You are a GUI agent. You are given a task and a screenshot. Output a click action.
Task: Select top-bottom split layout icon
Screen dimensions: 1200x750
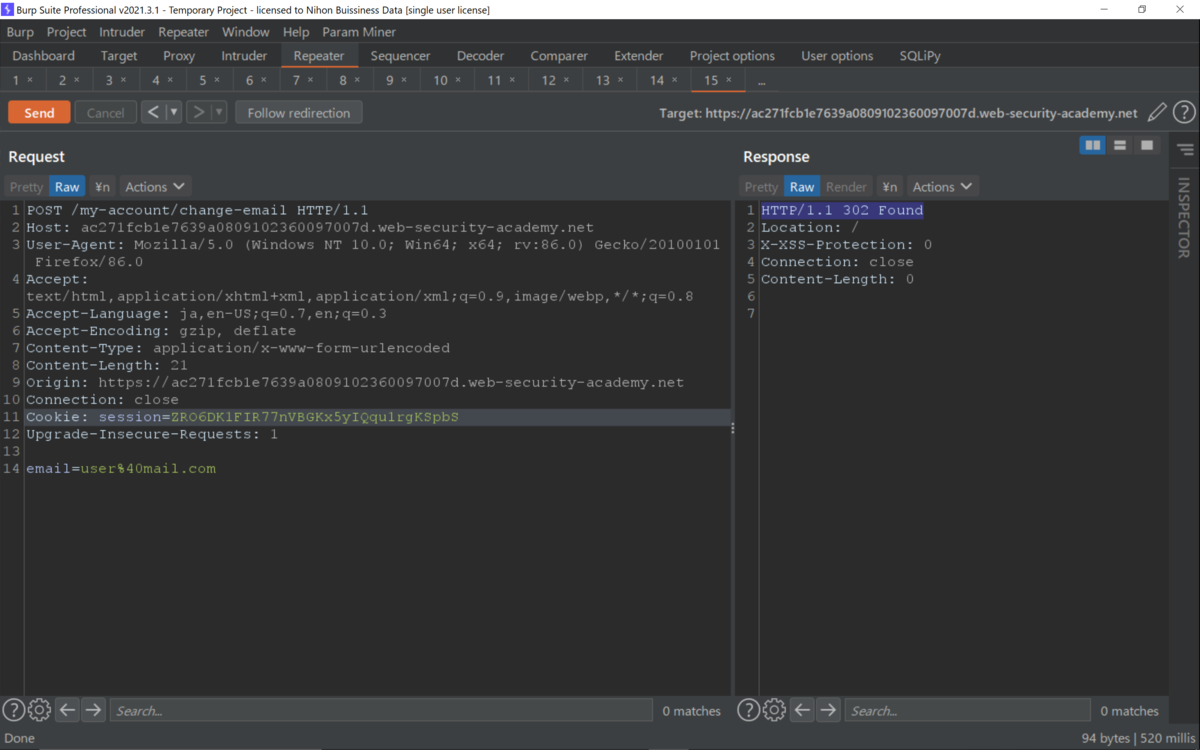click(1120, 146)
